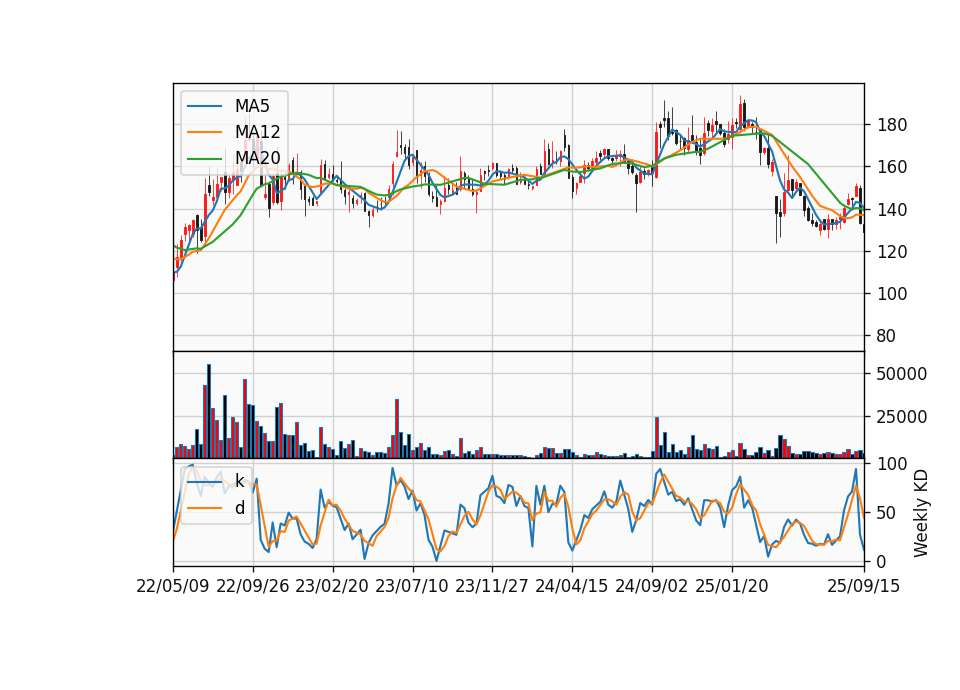This screenshot has width=960, height=690.
Task: Click the 100 price axis label
Action: click(x=891, y=294)
